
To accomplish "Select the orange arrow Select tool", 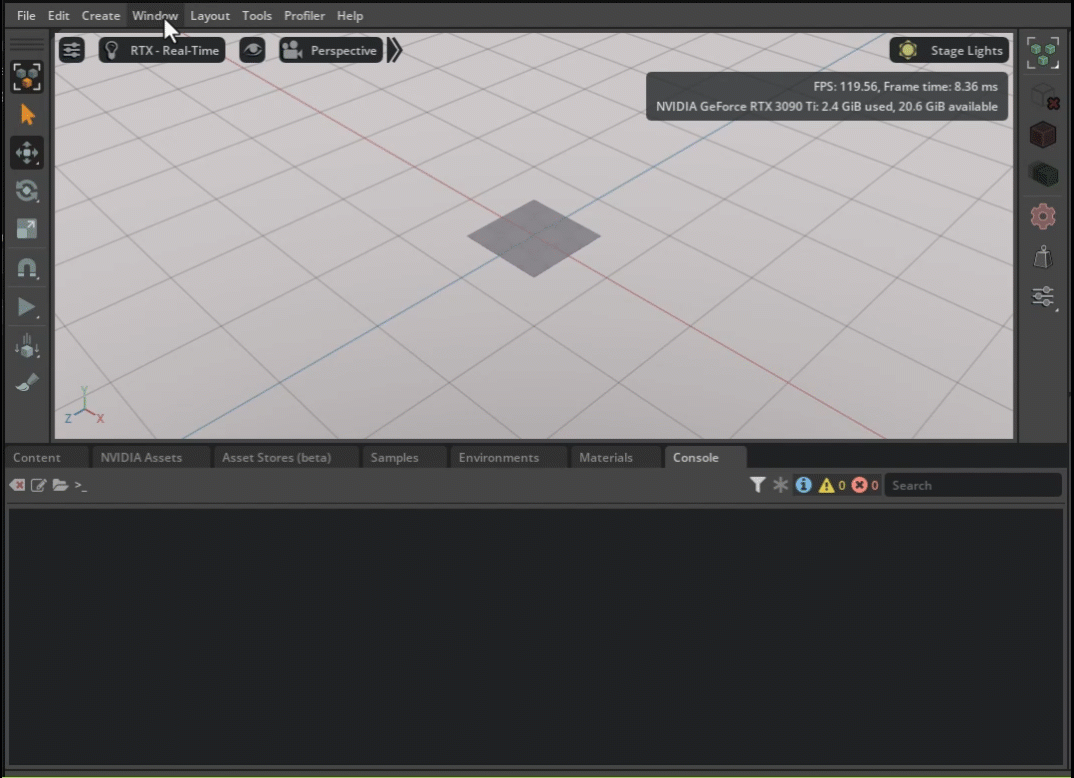I will tap(27, 114).
